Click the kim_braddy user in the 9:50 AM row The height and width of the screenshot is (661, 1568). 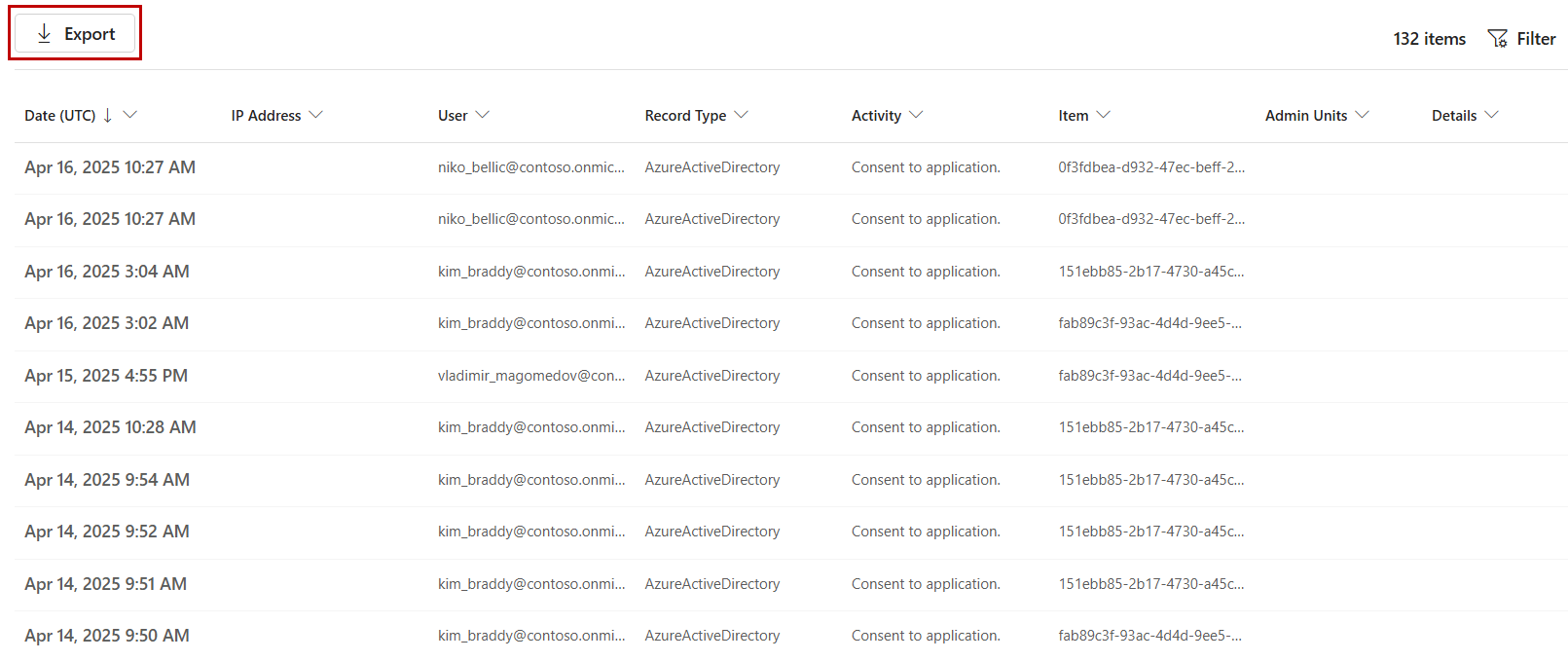(x=531, y=636)
